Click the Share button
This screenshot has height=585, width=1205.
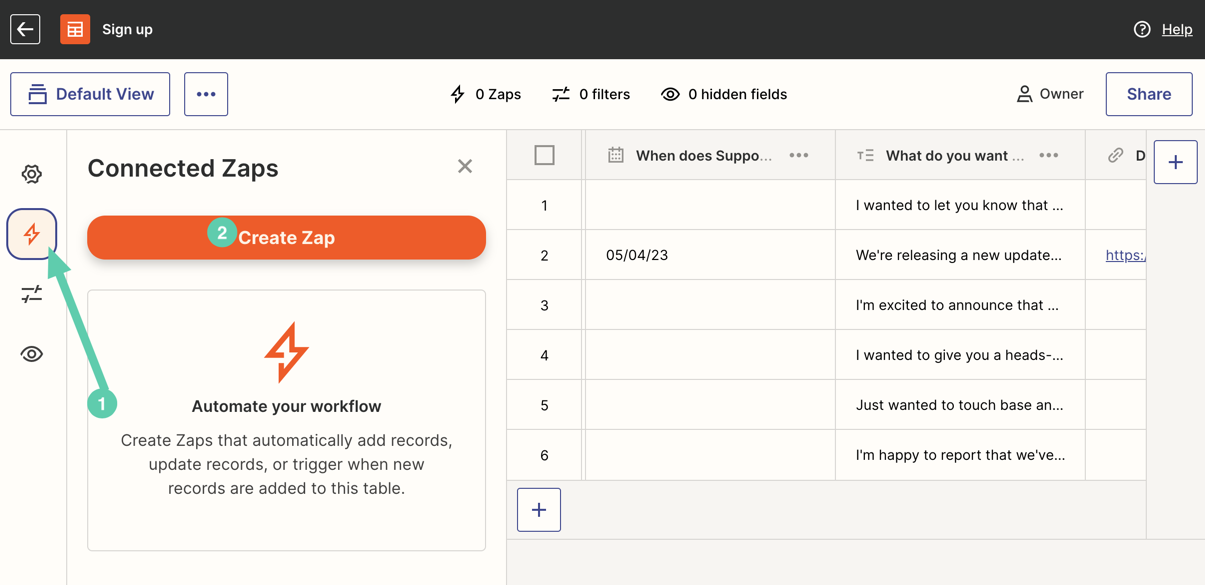click(1149, 94)
